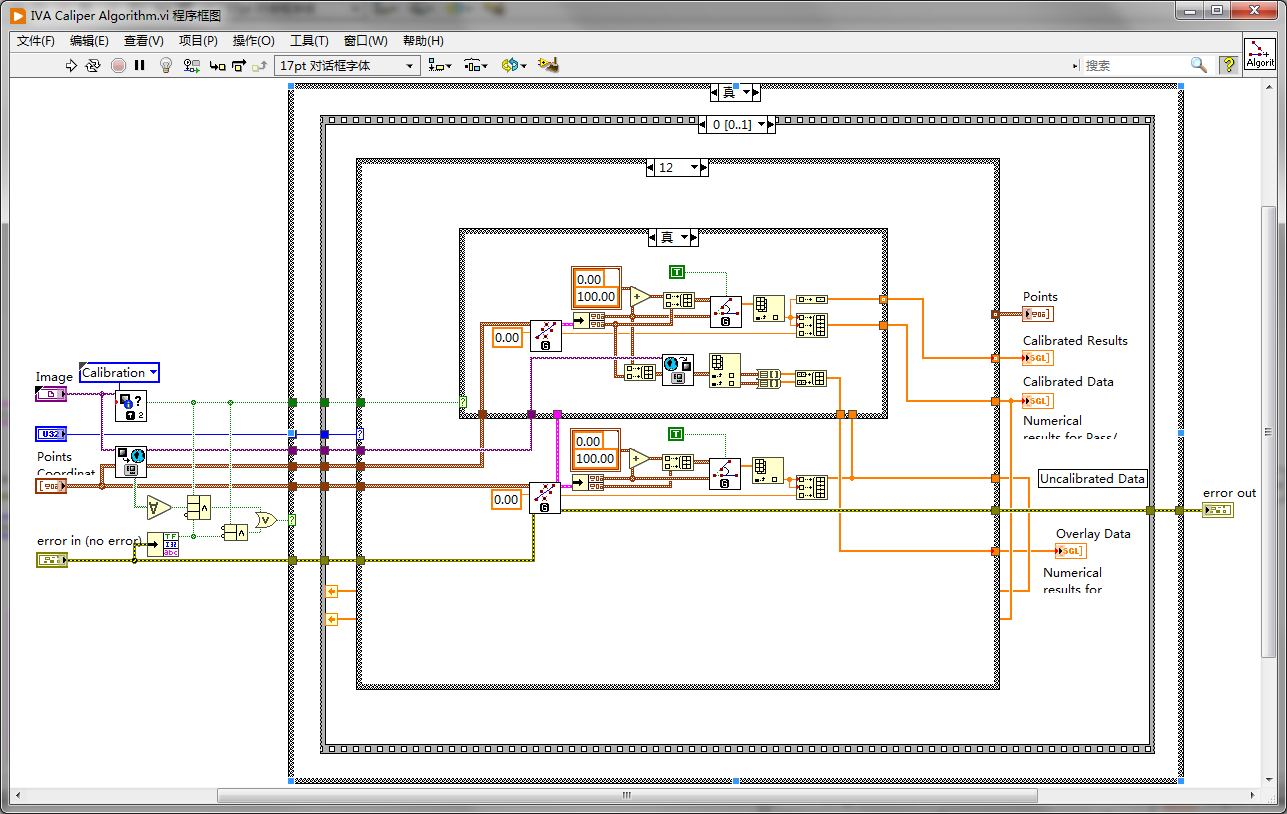Select the Calibrated Data SGL terminal
Image resolution: width=1287 pixels, height=814 pixels.
click(1037, 401)
